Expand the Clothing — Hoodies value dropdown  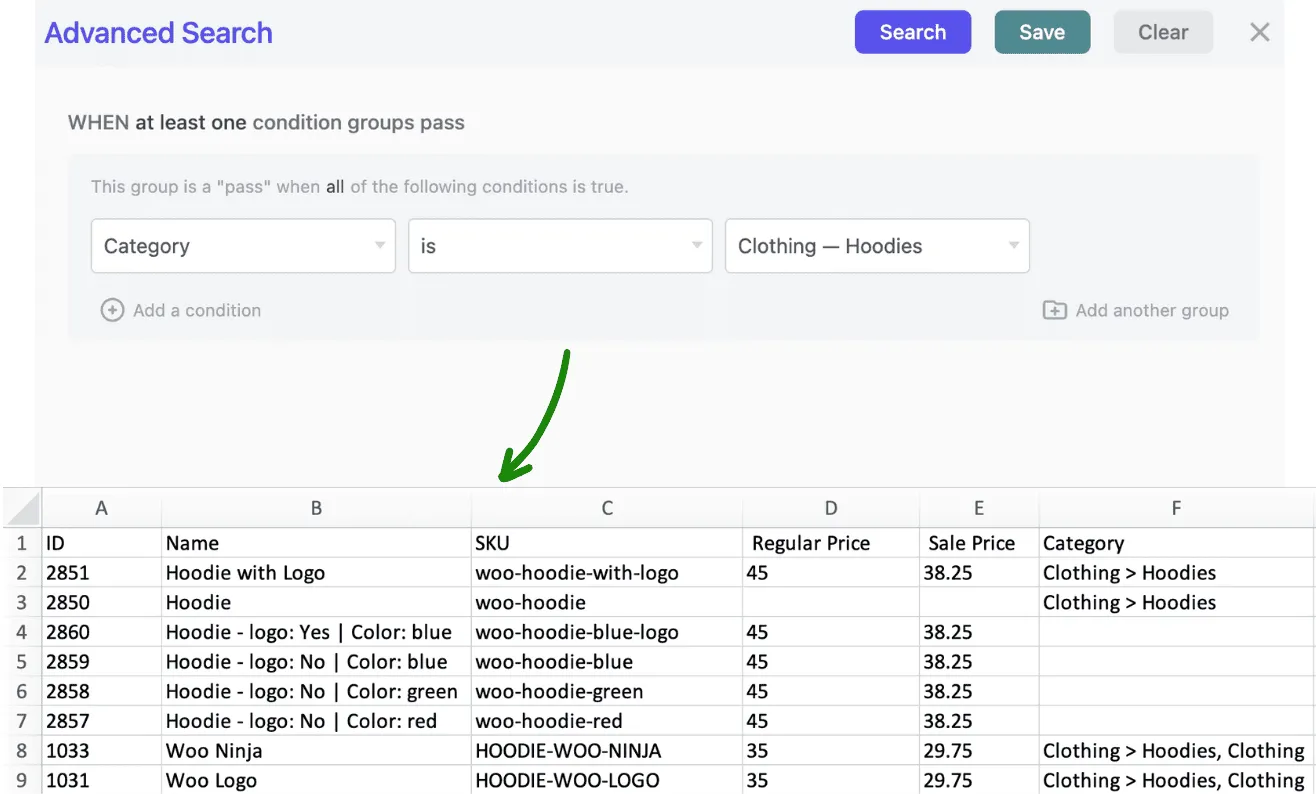coord(877,246)
